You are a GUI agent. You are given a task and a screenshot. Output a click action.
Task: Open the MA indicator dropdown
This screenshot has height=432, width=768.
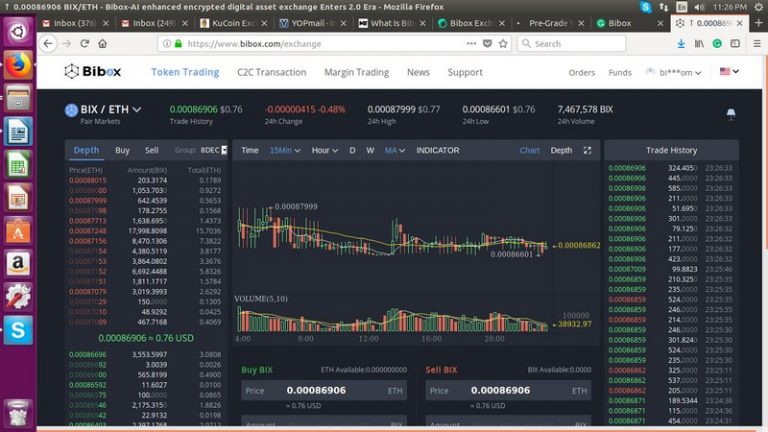(x=395, y=150)
